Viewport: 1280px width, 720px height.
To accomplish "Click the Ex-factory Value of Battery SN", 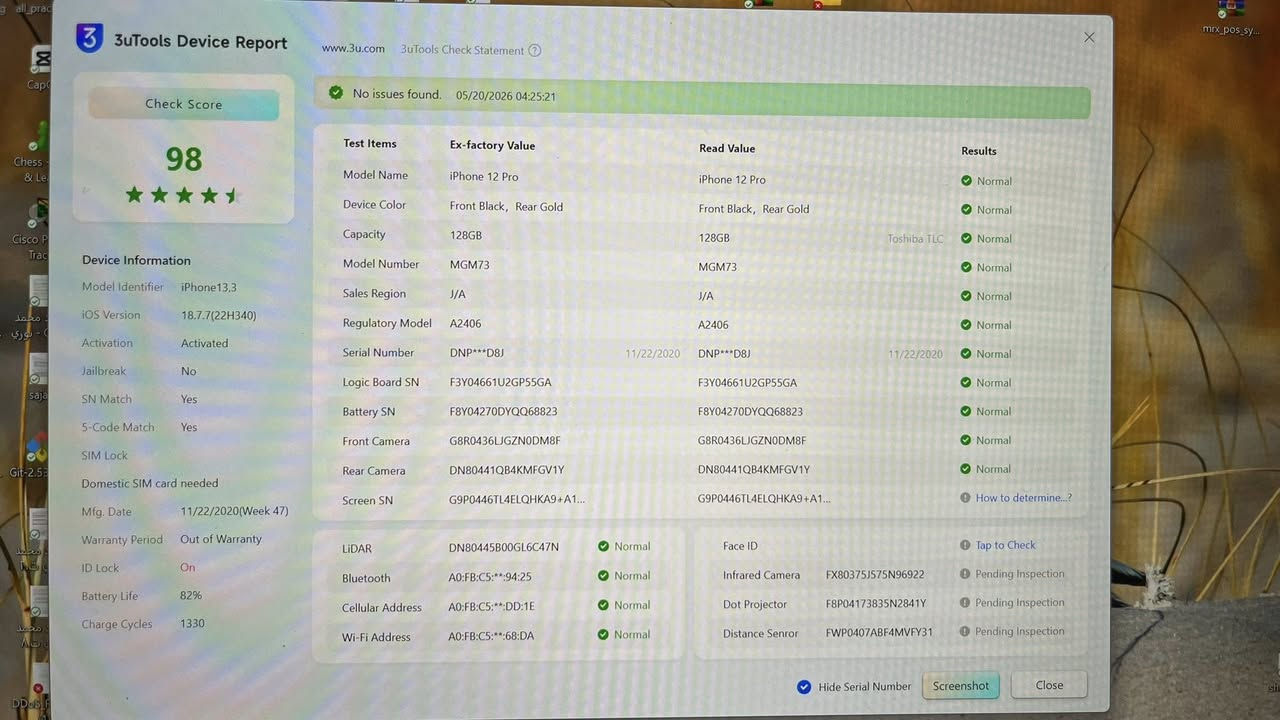I will [504, 411].
